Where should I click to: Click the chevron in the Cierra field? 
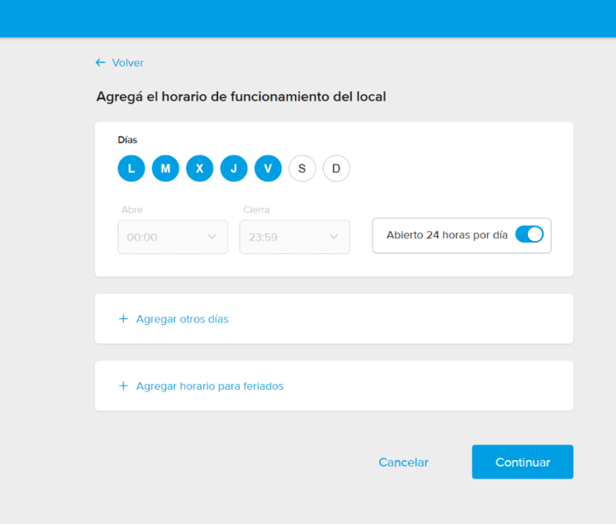334,237
